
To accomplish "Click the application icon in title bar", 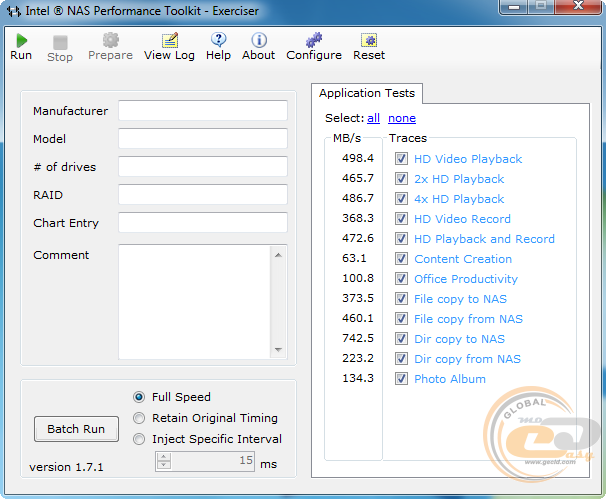I will coord(14,11).
